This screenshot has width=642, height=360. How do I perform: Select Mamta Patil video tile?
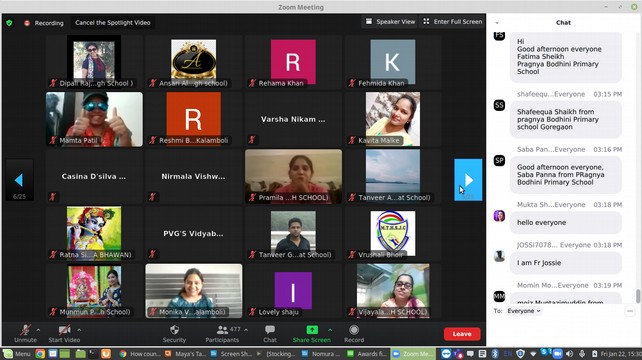tap(94, 119)
